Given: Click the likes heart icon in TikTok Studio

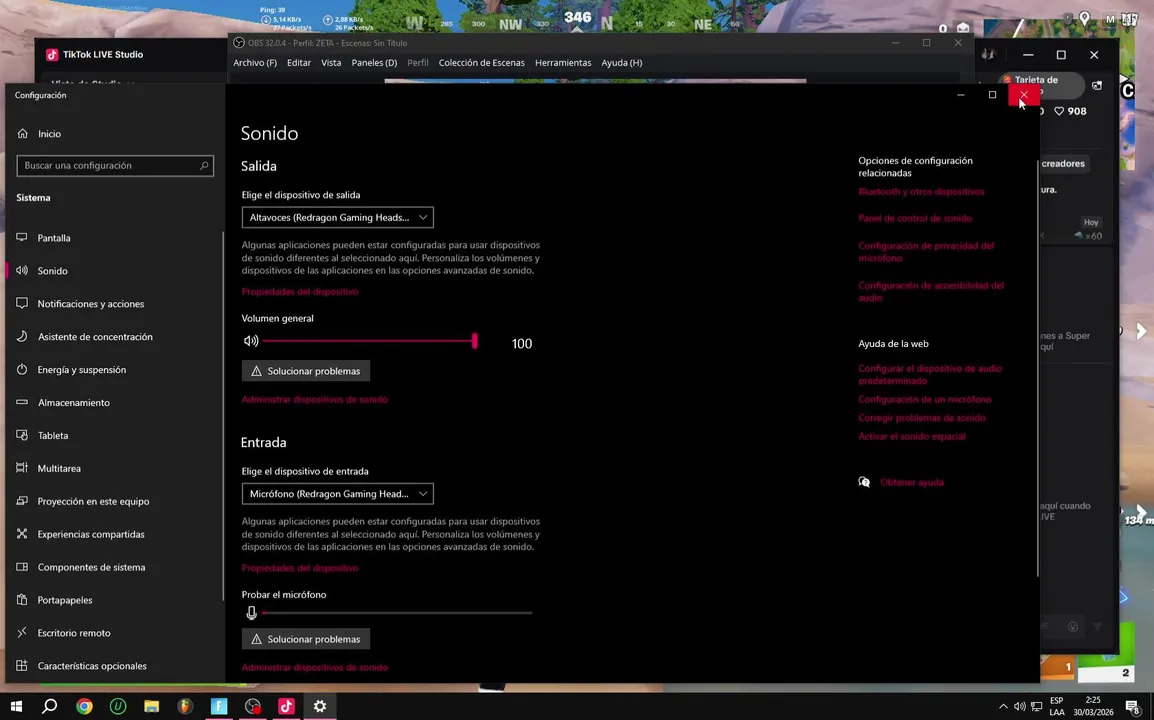Looking at the screenshot, I should coord(1059,111).
